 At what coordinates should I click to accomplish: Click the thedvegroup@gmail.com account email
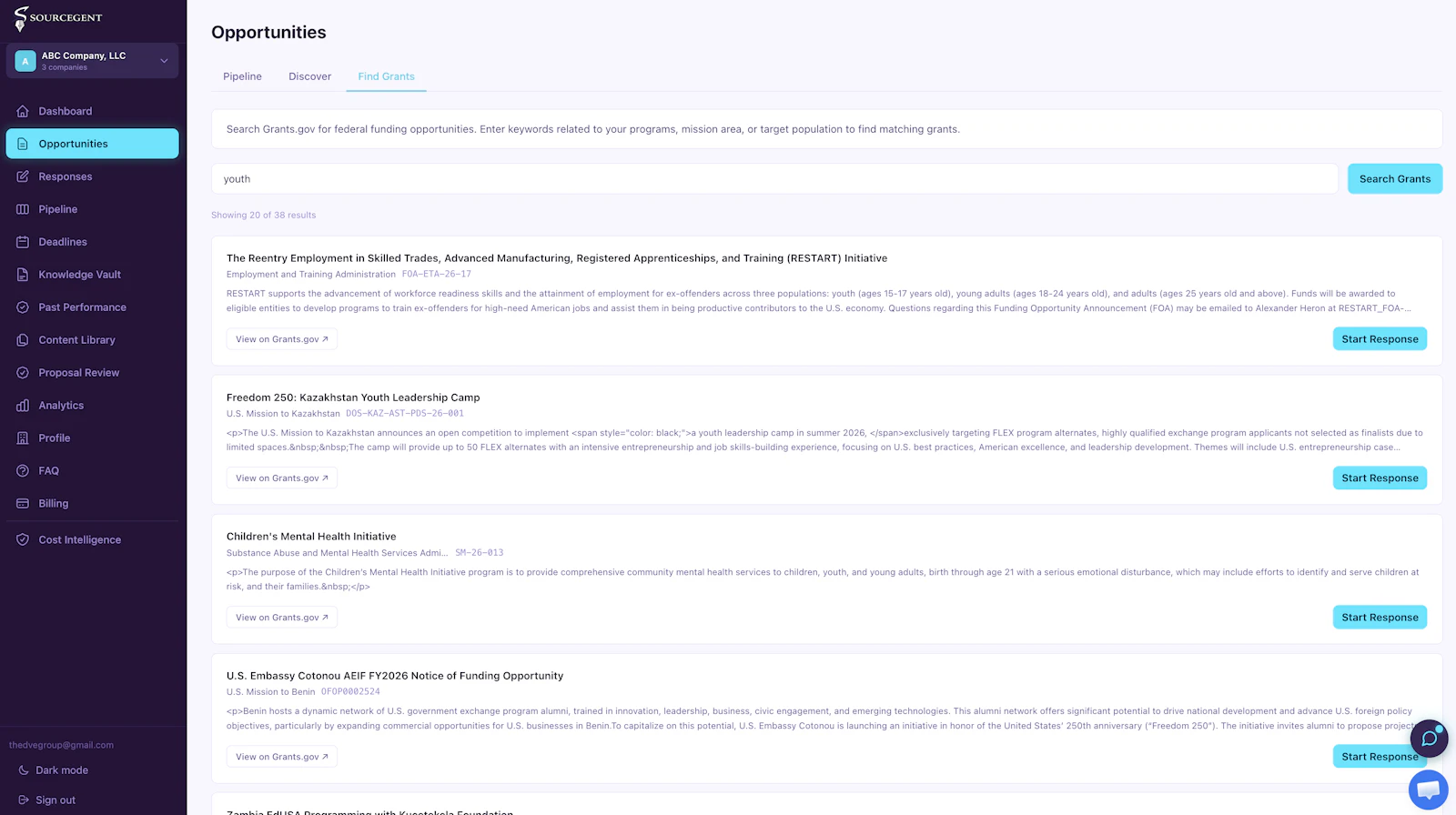(61, 745)
